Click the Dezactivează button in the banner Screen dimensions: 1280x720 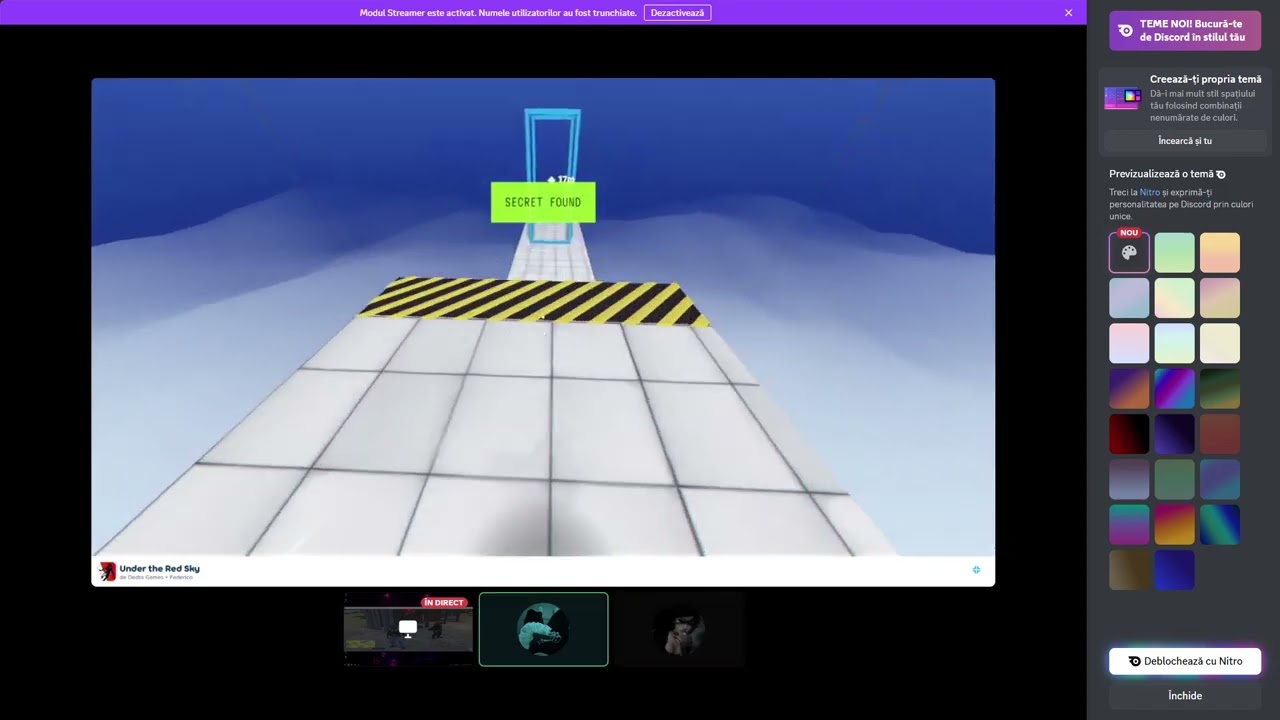(x=677, y=13)
